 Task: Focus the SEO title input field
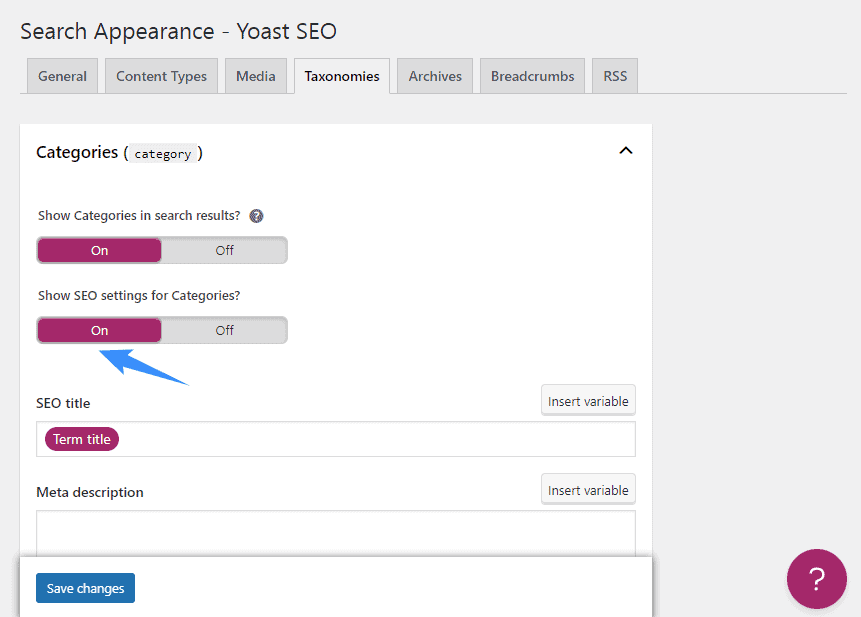coord(336,439)
